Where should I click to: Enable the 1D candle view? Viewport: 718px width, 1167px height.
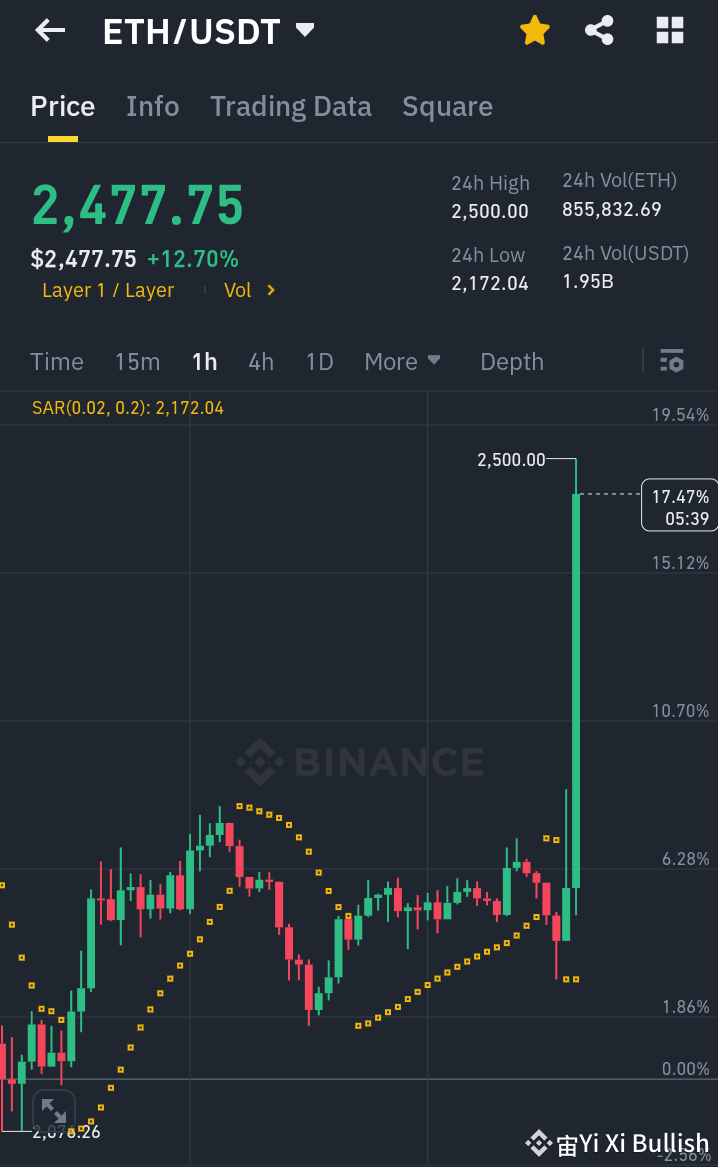point(319,362)
